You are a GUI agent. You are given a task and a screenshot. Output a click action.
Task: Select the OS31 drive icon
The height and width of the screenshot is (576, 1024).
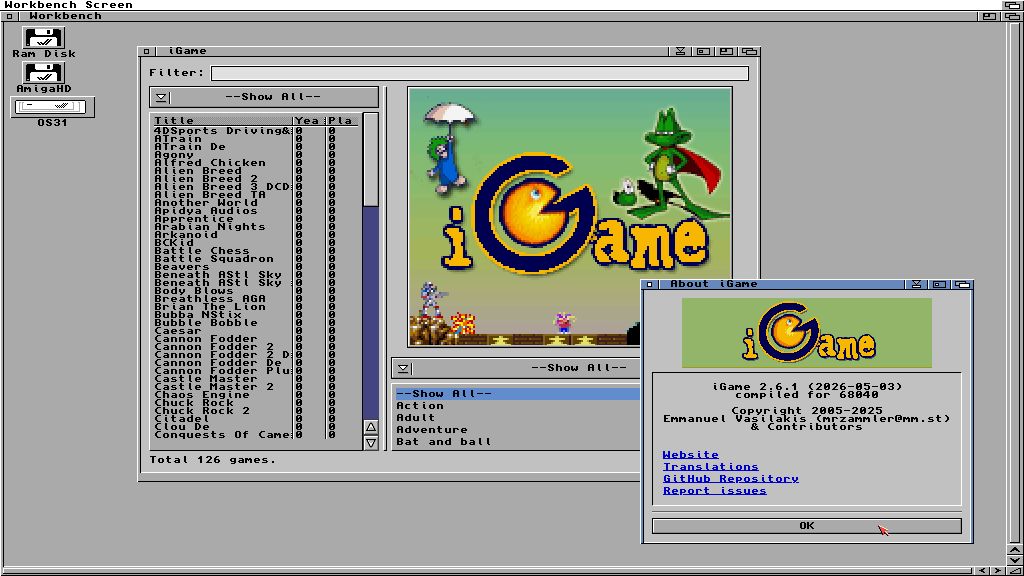coord(52,106)
